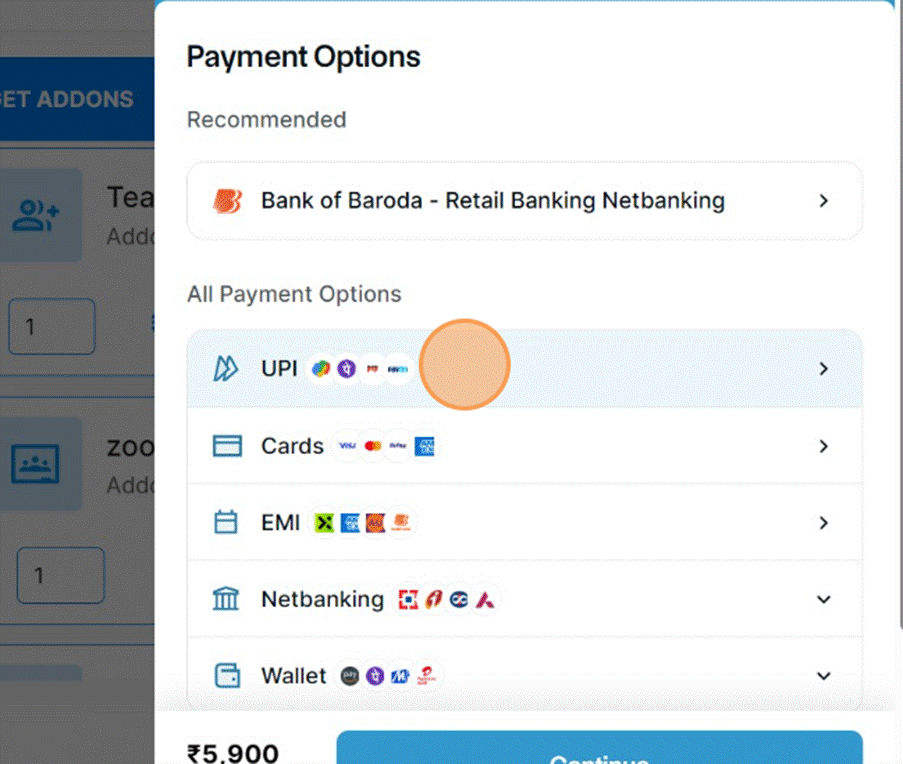The height and width of the screenshot is (764, 903).
Task: Select the UPI payment option
Action: (x=279, y=369)
